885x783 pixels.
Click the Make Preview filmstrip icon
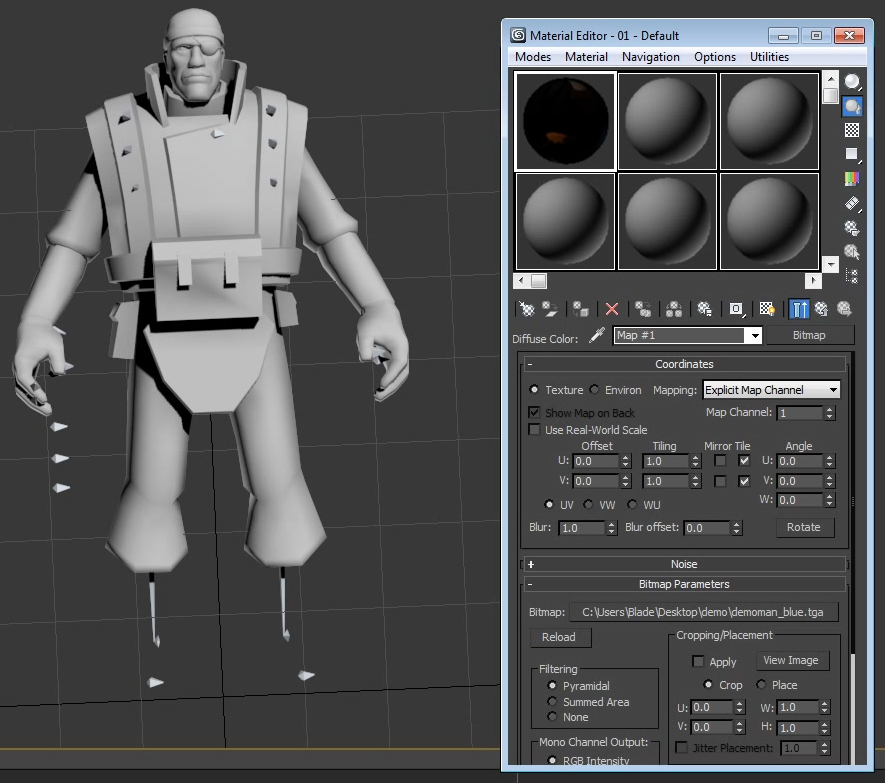pyautogui.click(x=852, y=203)
